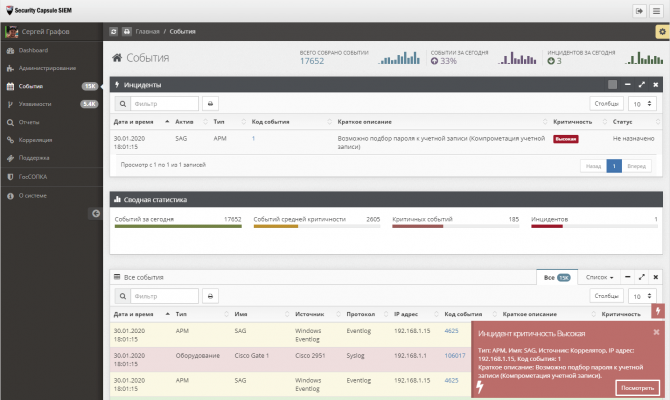Open the hamburger menu at top right
670x400 pixels.
click(x=658, y=10)
